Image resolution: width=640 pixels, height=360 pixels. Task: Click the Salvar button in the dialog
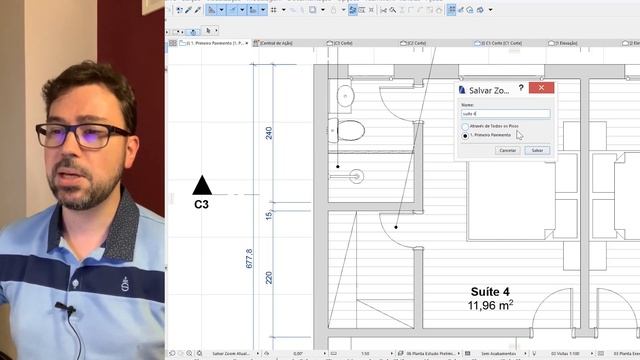pyautogui.click(x=537, y=150)
